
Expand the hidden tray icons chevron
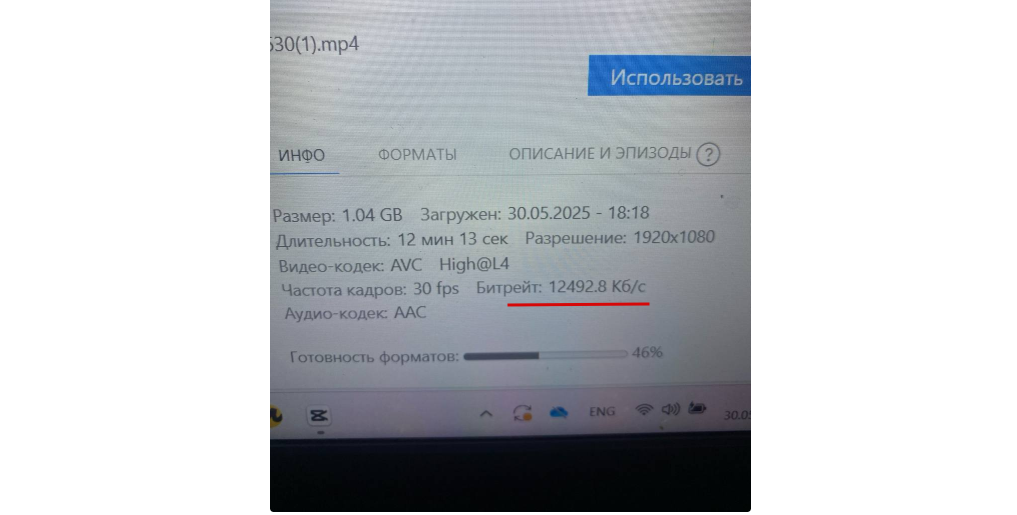(486, 414)
